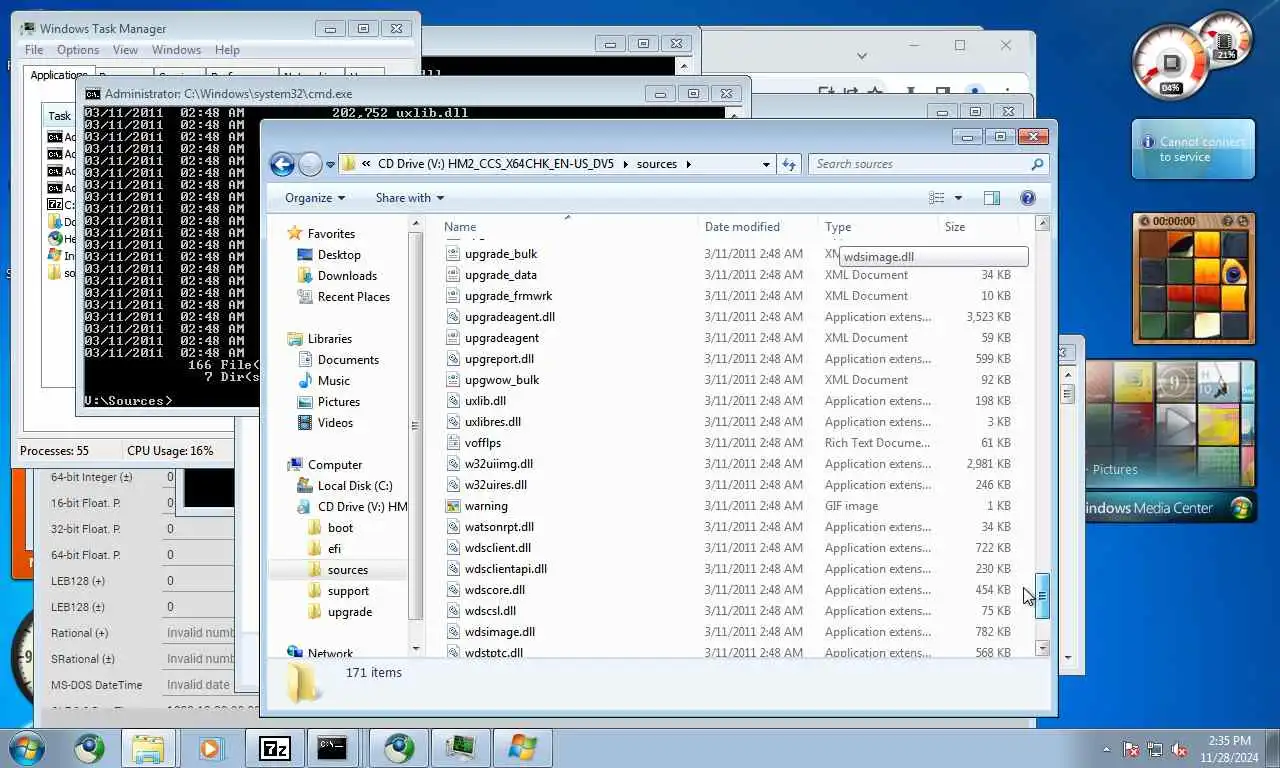Switch to 7-Zip taskbar button
1280x768 pixels.
(274, 747)
